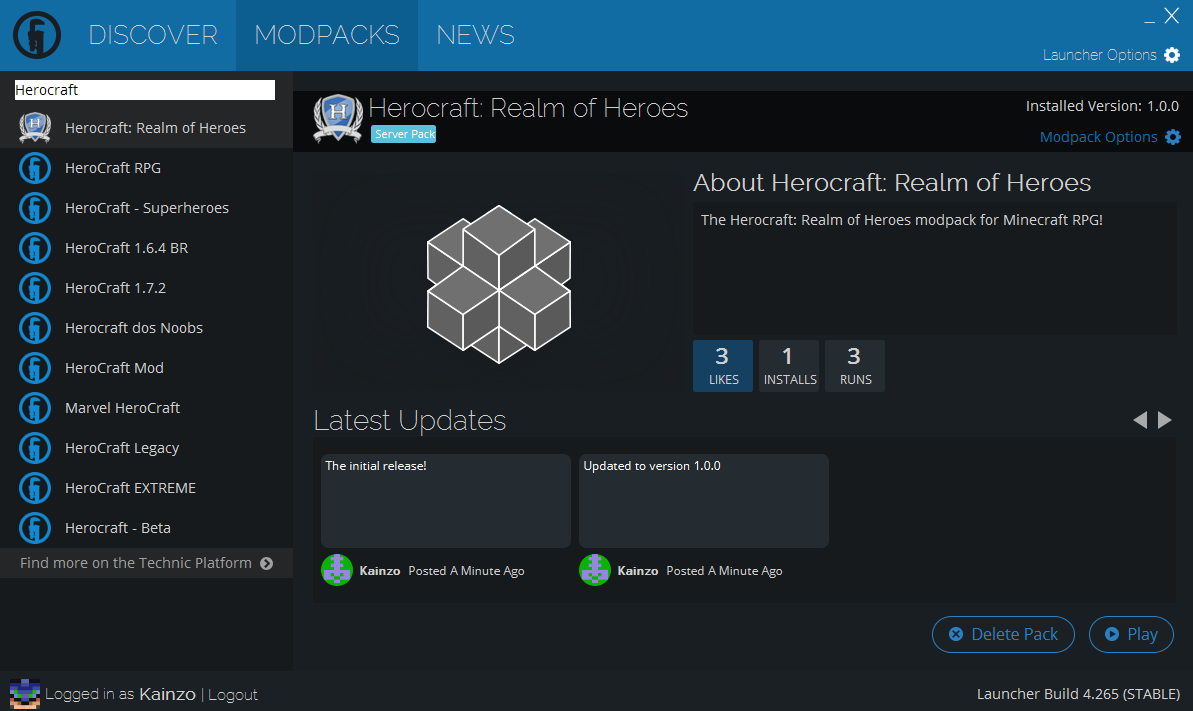Click the logged-in user avatar at bottom
1193x711 pixels.
24,693
